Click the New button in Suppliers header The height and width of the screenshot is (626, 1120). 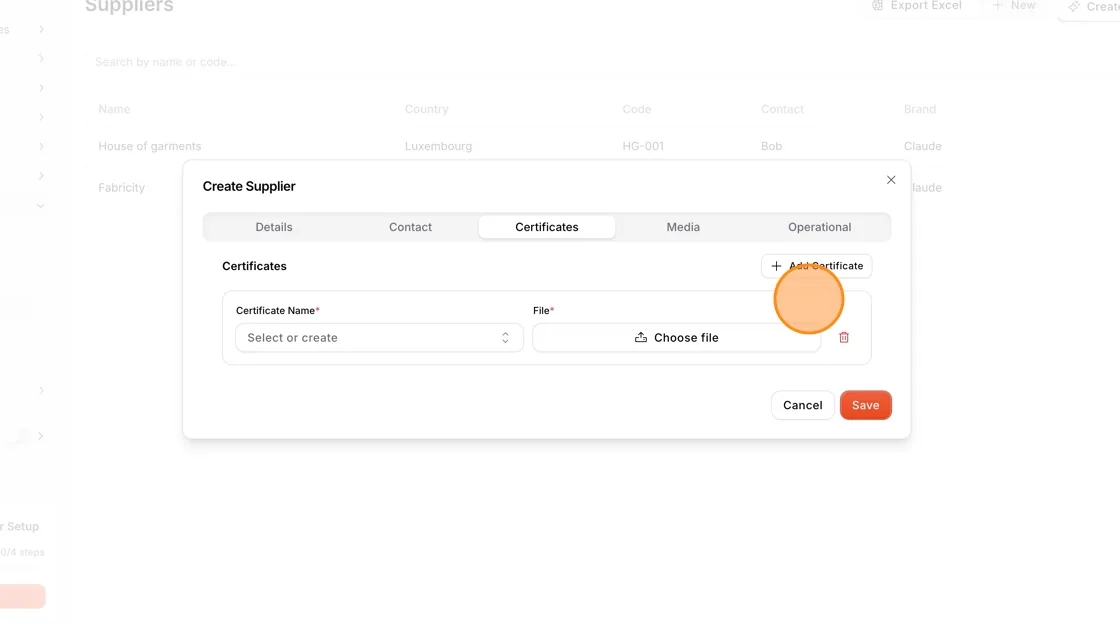[x=1014, y=6]
